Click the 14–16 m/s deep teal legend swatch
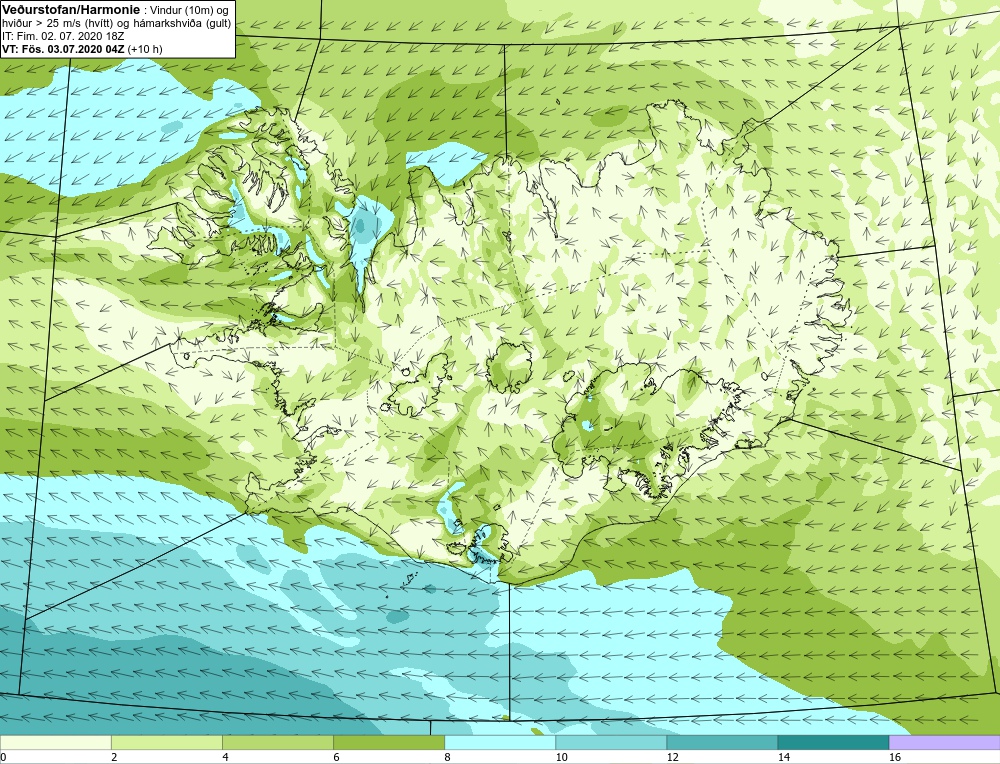The height and width of the screenshot is (764, 1000). tap(832, 742)
